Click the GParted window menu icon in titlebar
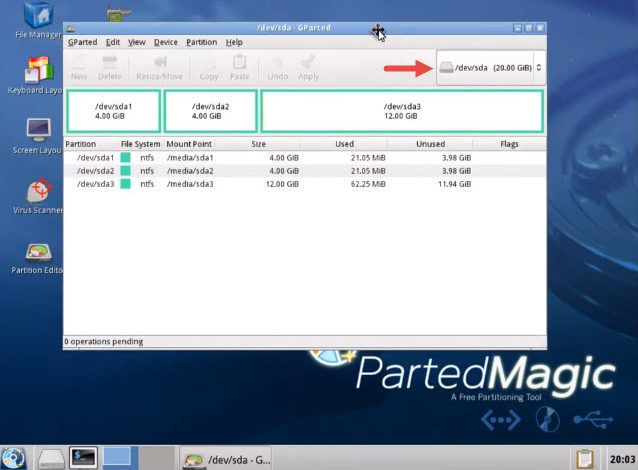 click(x=71, y=28)
